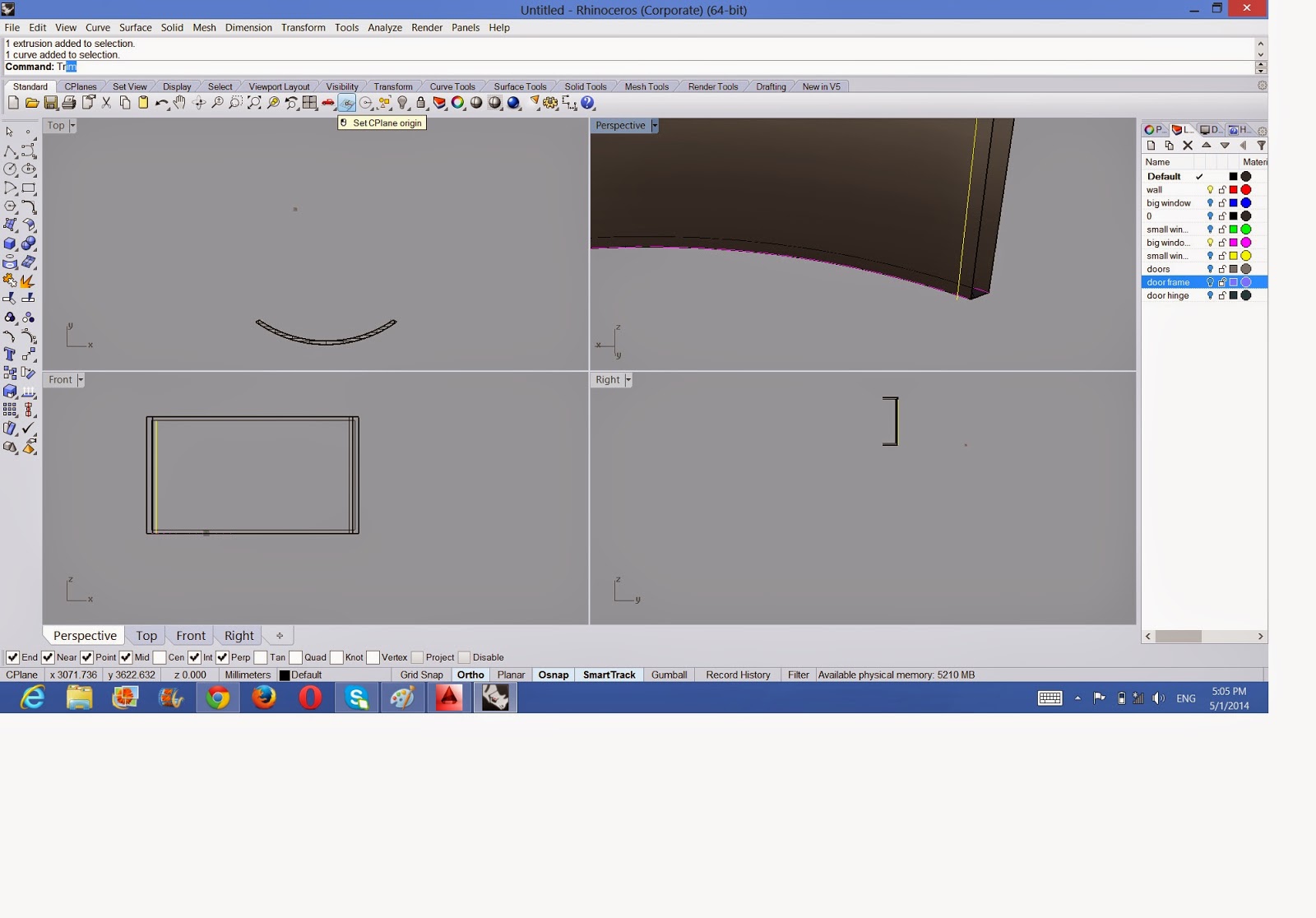Click the 4 Viewports layout icon
Screen dimensions: 1316x918
pos(310,103)
